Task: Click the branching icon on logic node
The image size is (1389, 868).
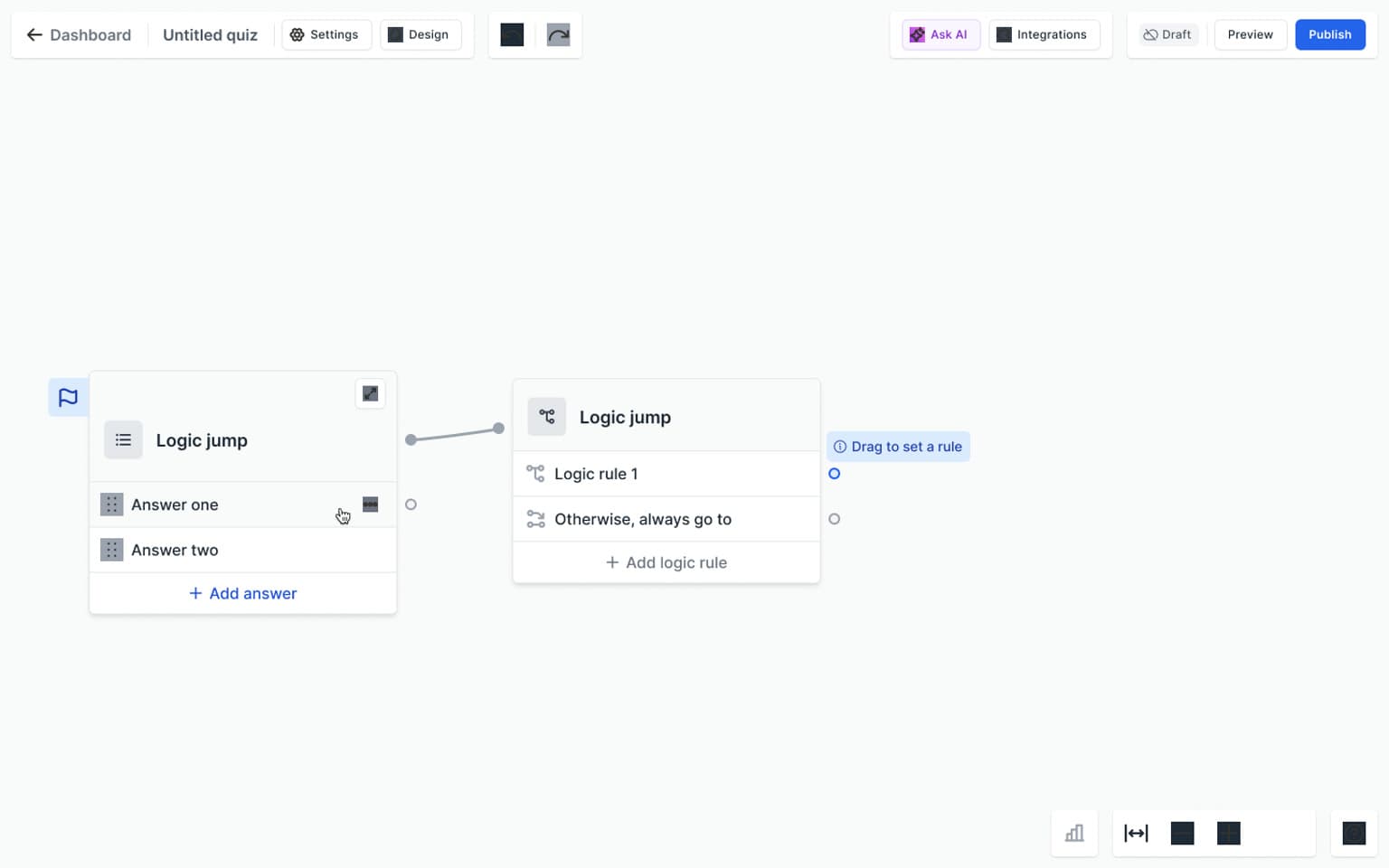Action: 547,417
